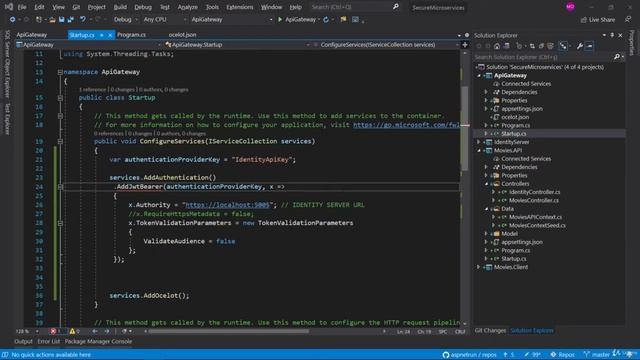Click the go.microsoft.com link in comment
Screen dimensions: 640x360
click(406, 125)
